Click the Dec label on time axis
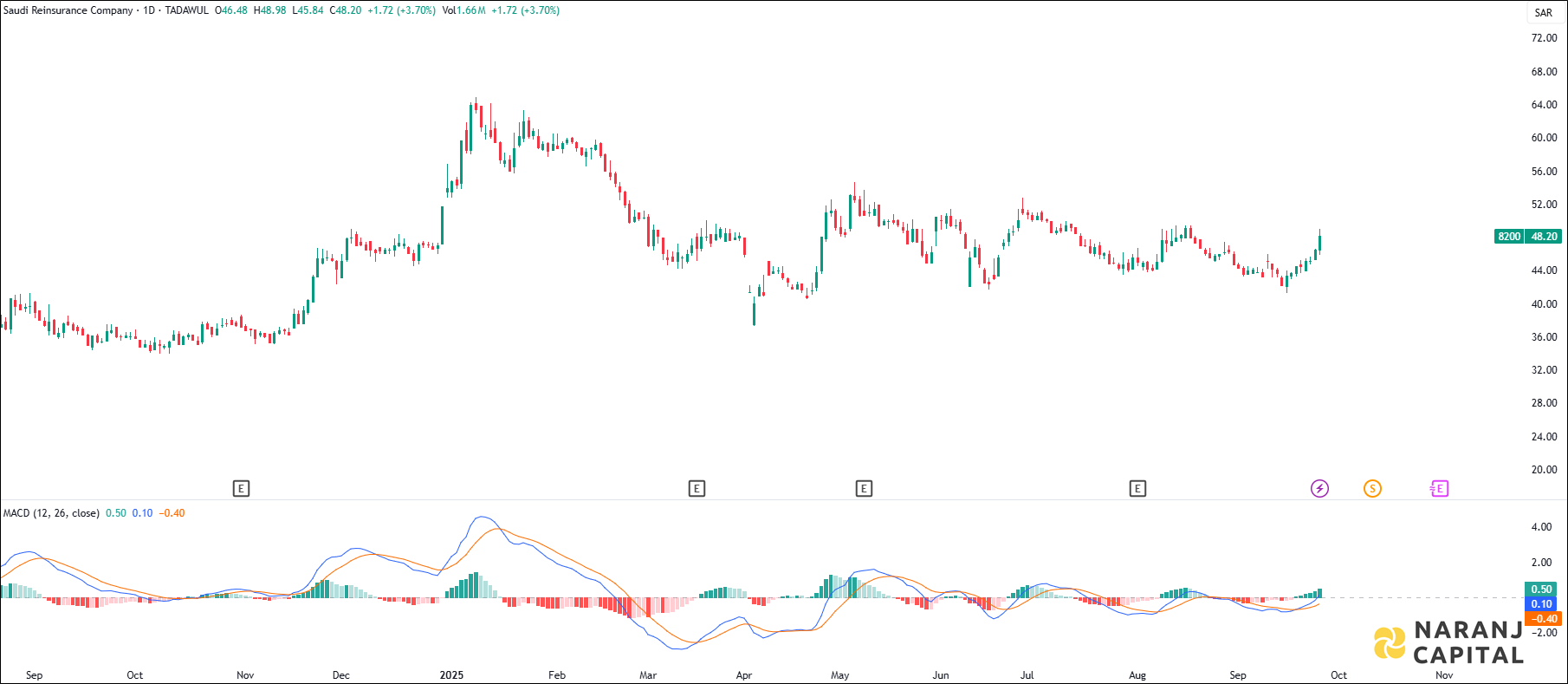Image resolution: width=1568 pixels, height=684 pixels. click(341, 675)
